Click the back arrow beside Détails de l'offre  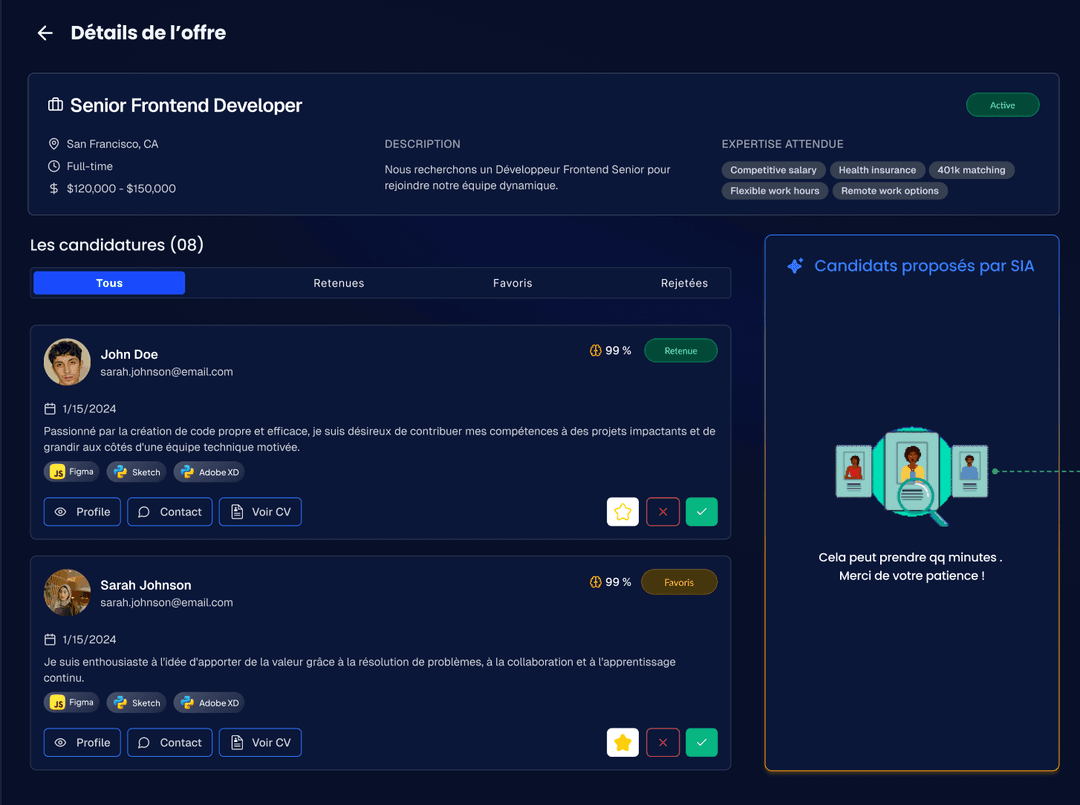pyautogui.click(x=44, y=33)
